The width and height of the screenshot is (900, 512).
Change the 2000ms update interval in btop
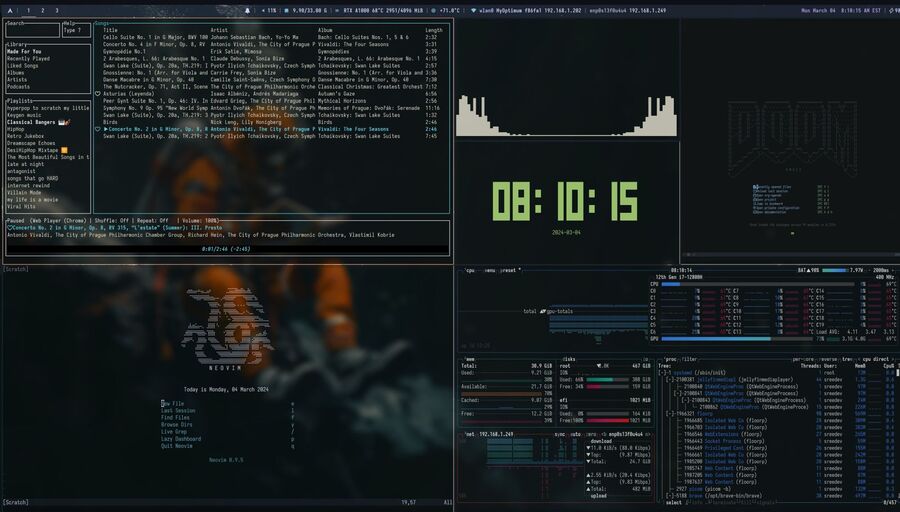879,270
